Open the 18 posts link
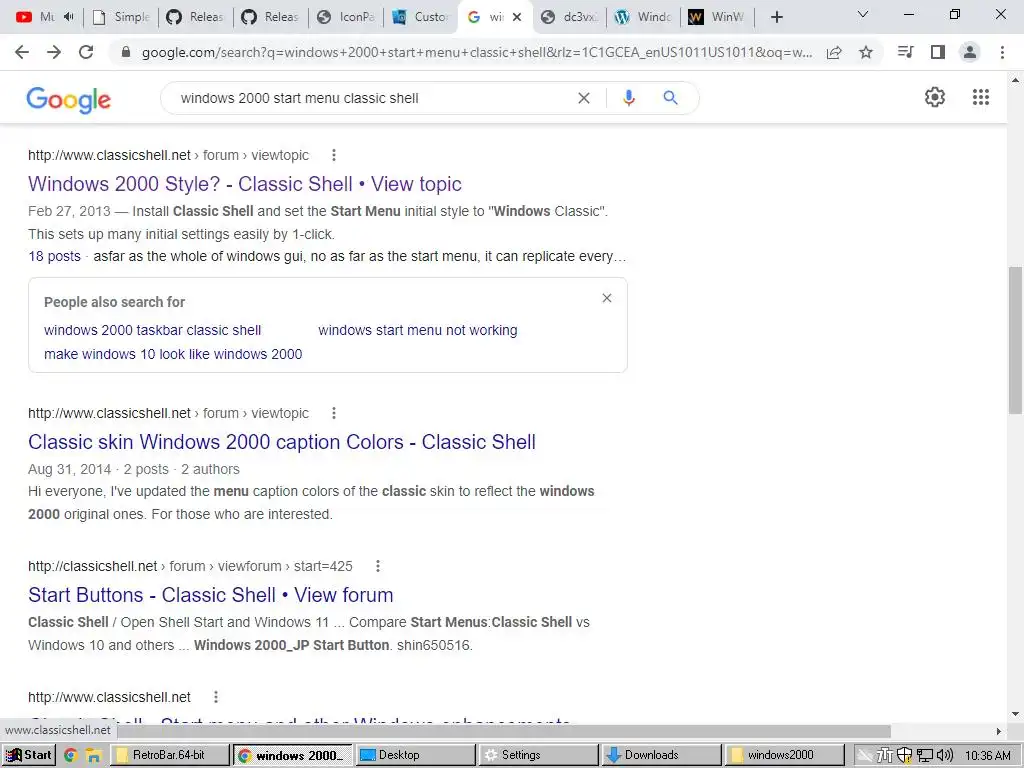This screenshot has width=1024, height=768. pos(54,257)
